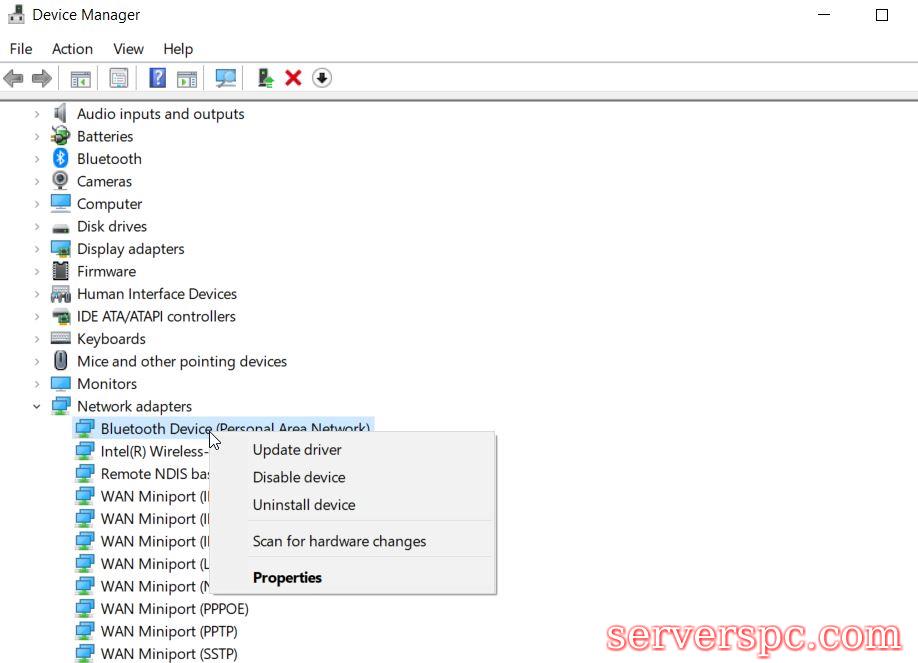Choose Update driver from context menu
The image size is (918, 663).
(x=297, y=450)
